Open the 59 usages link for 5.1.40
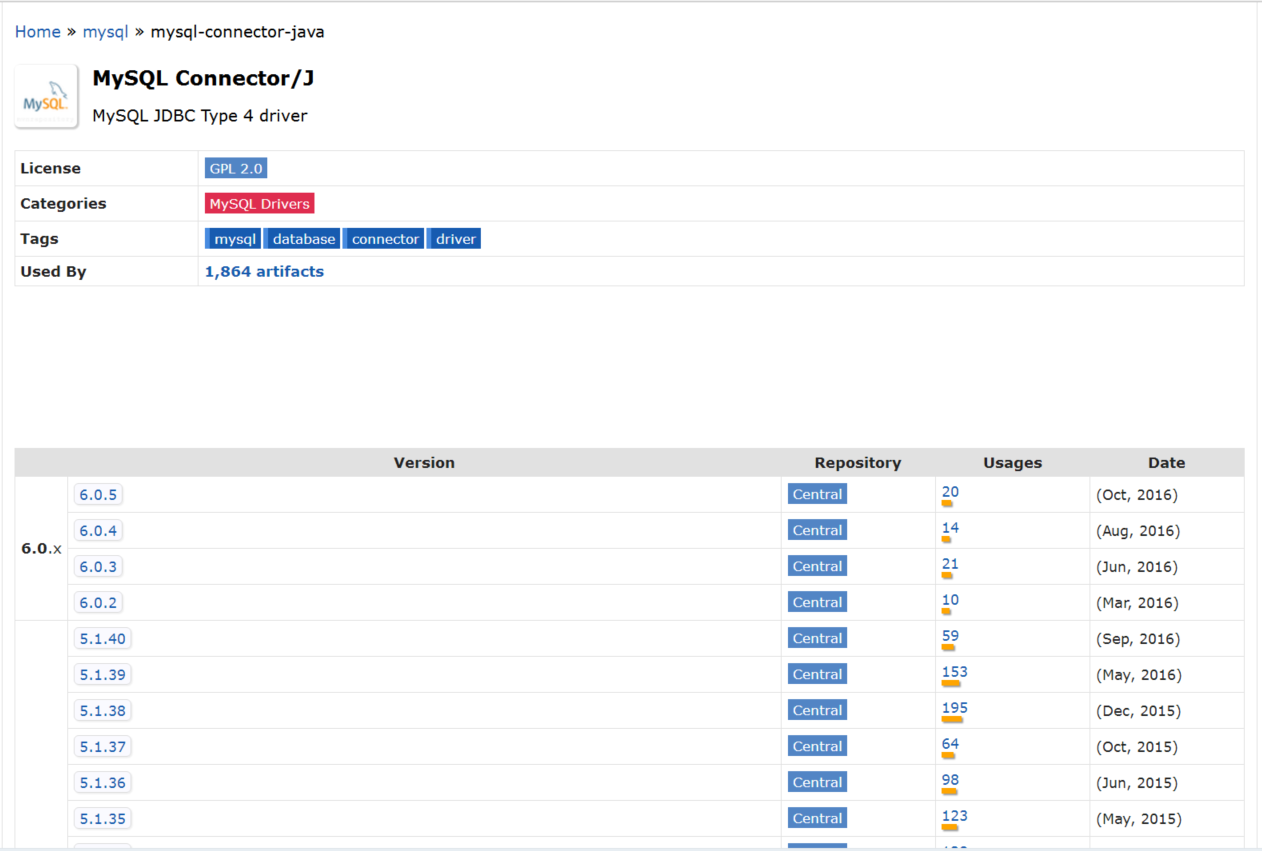Image resolution: width=1262 pixels, height=851 pixels. pyautogui.click(x=950, y=636)
